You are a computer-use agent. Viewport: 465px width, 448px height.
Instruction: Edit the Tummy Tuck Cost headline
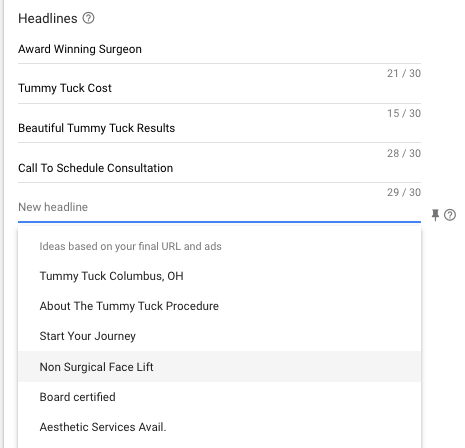[x=219, y=88]
